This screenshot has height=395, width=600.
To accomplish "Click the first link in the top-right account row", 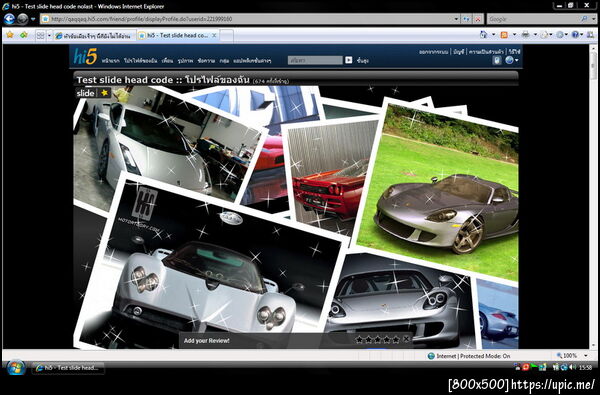I will coord(434,51).
